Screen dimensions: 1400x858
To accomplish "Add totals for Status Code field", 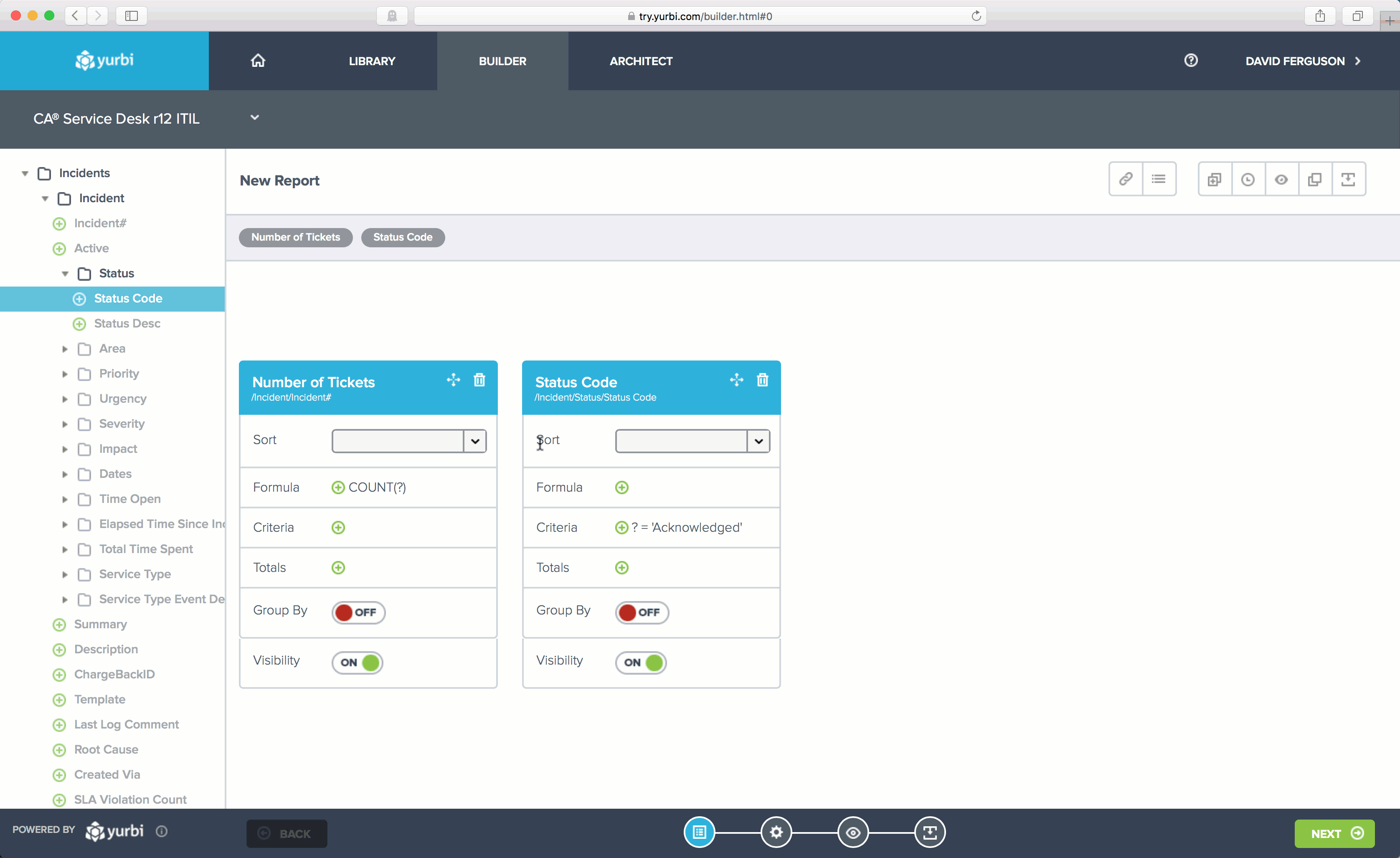I will tap(621, 568).
